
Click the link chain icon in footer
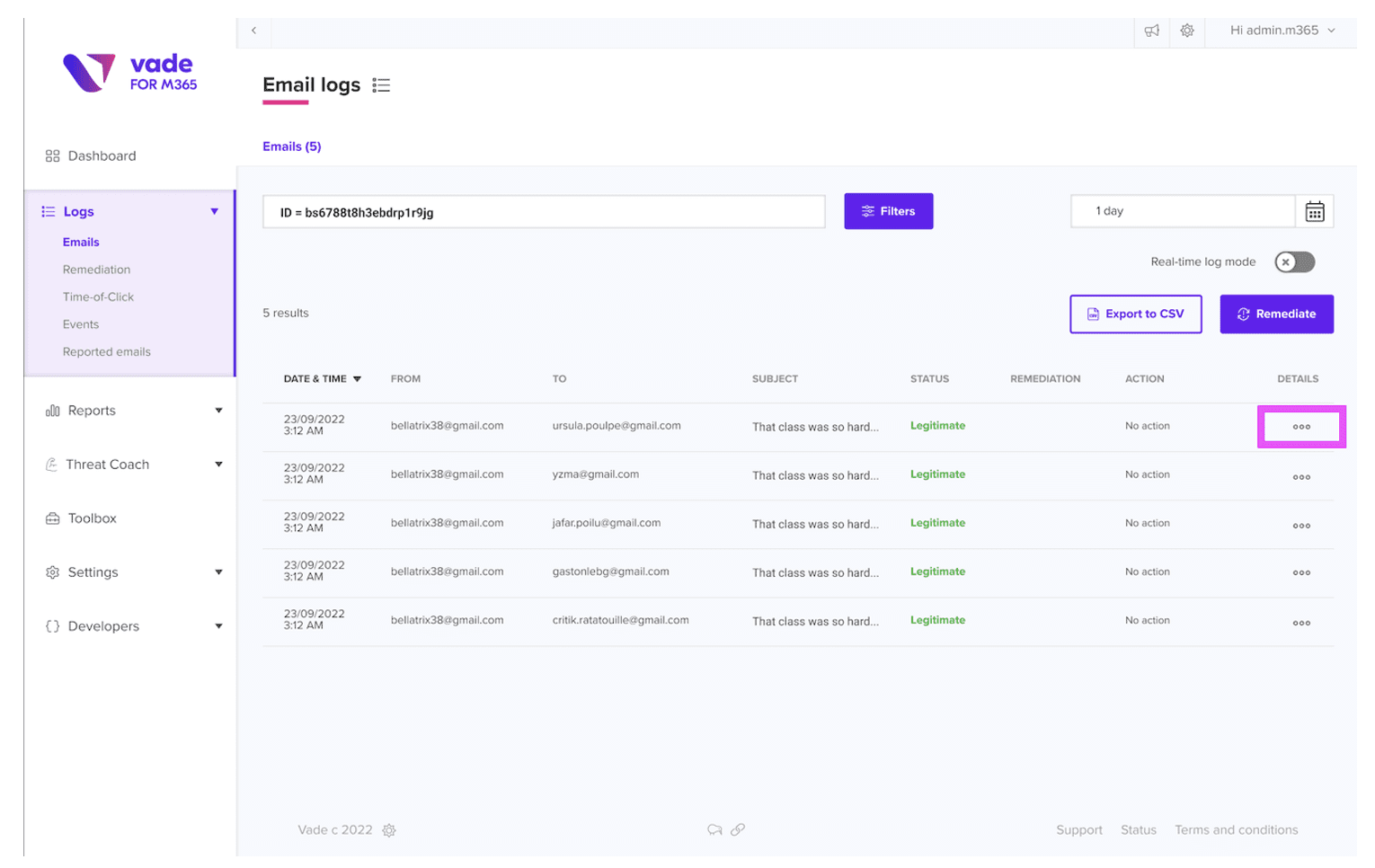pyautogui.click(x=738, y=829)
